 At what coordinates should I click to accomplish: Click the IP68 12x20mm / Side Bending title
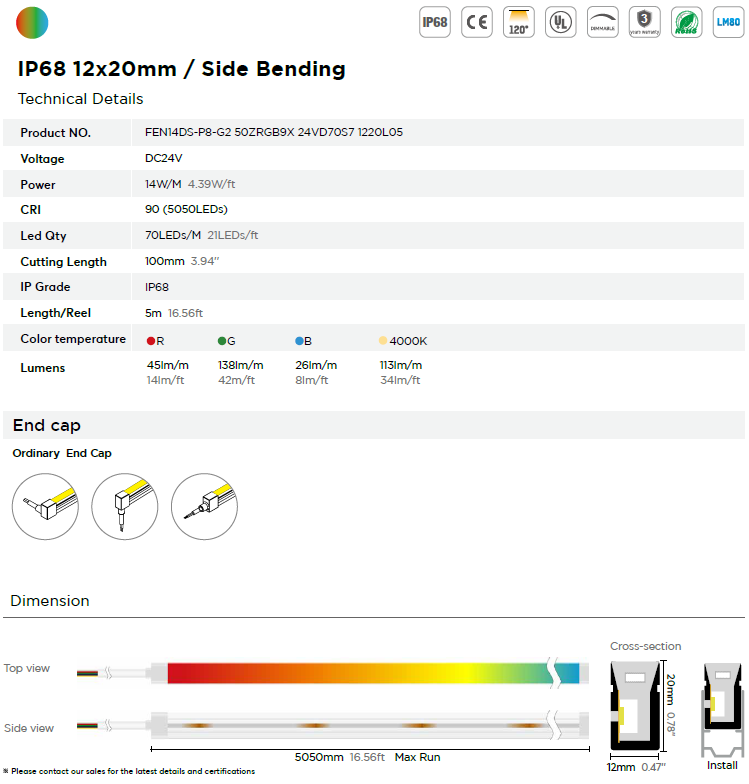[x=182, y=69]
